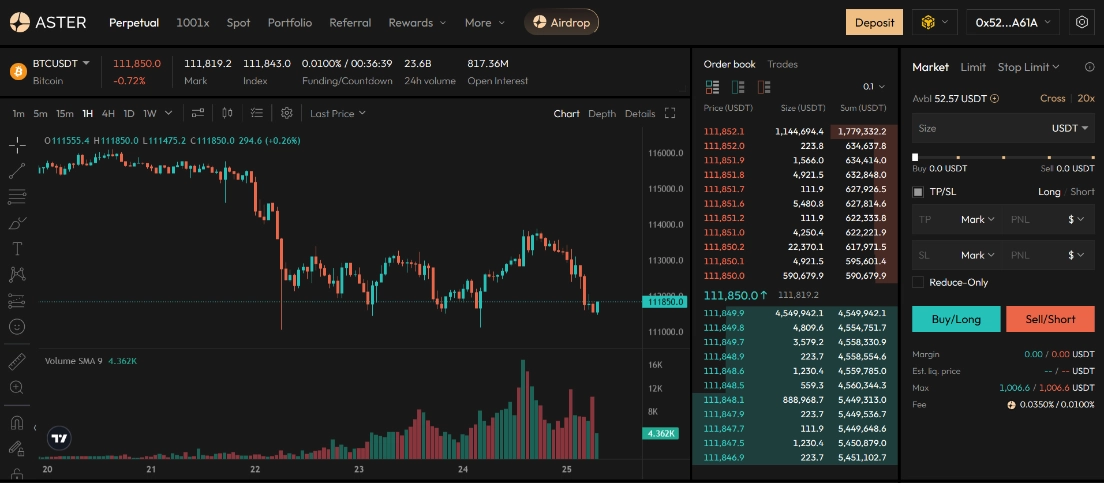Select the trend line drawing tool
The image size is (1104, 483).
tap(17, 170)
